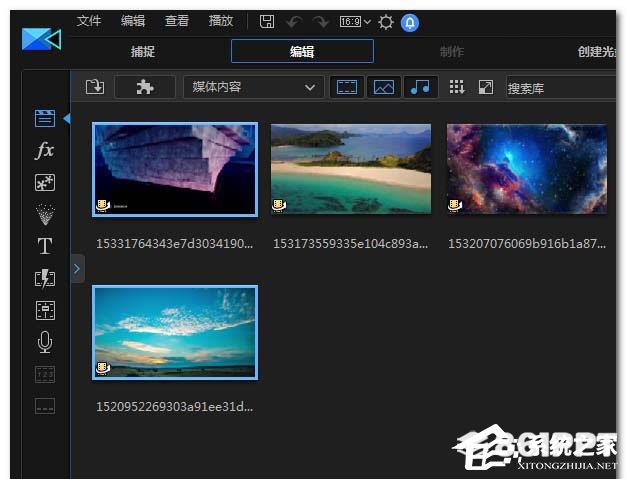Open the Media Room clapperboard icon

click(45, 118)
